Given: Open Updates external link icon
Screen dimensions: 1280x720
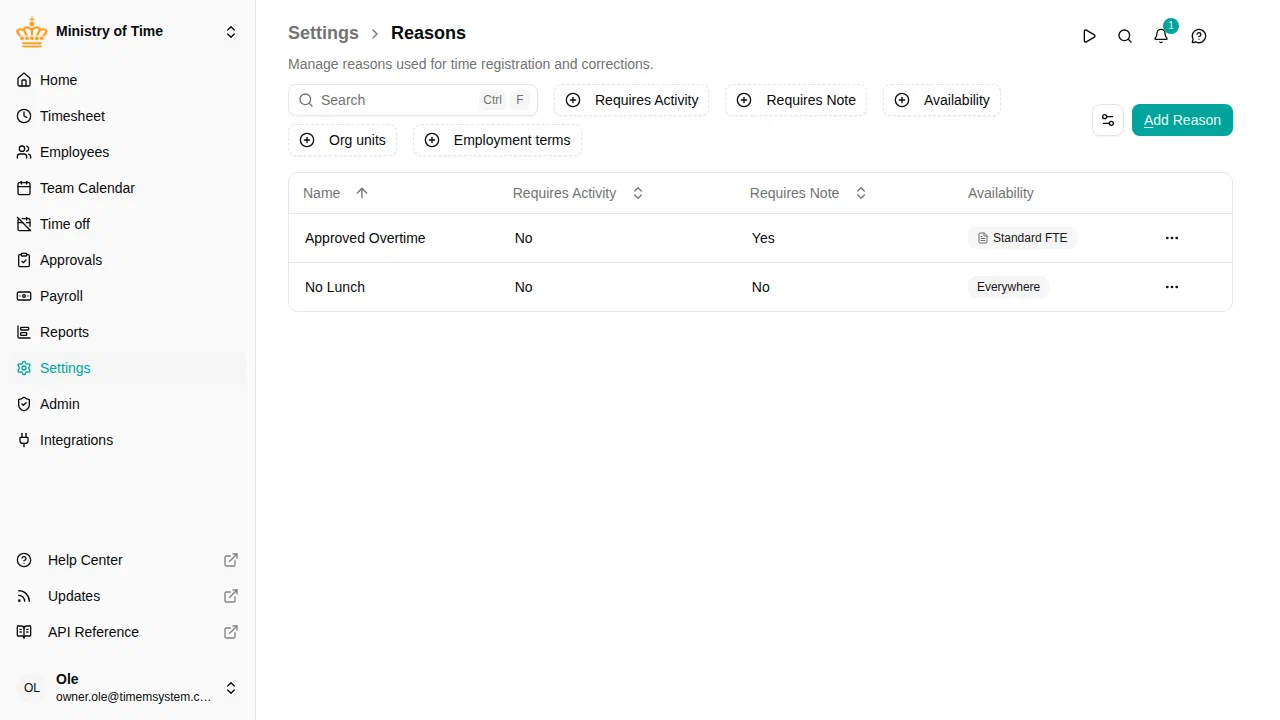Looking at the screenshot, I should (231, 596).
